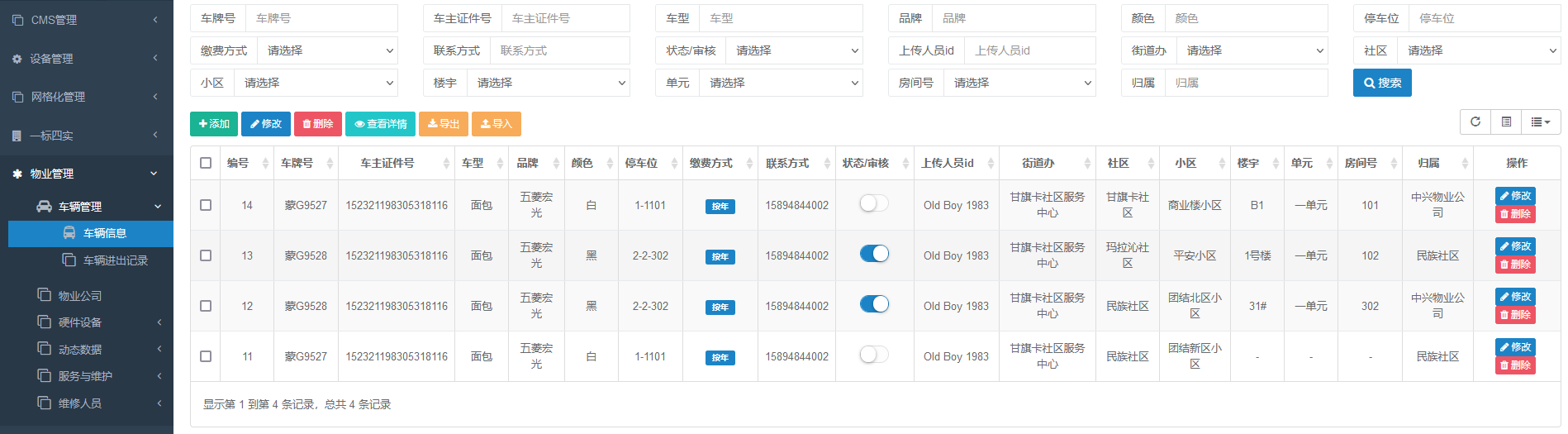Image resolution: width=1568 pixels, height=434 pixels.
Task: Tick the checkbox for row 12
Action: point(206,306)
